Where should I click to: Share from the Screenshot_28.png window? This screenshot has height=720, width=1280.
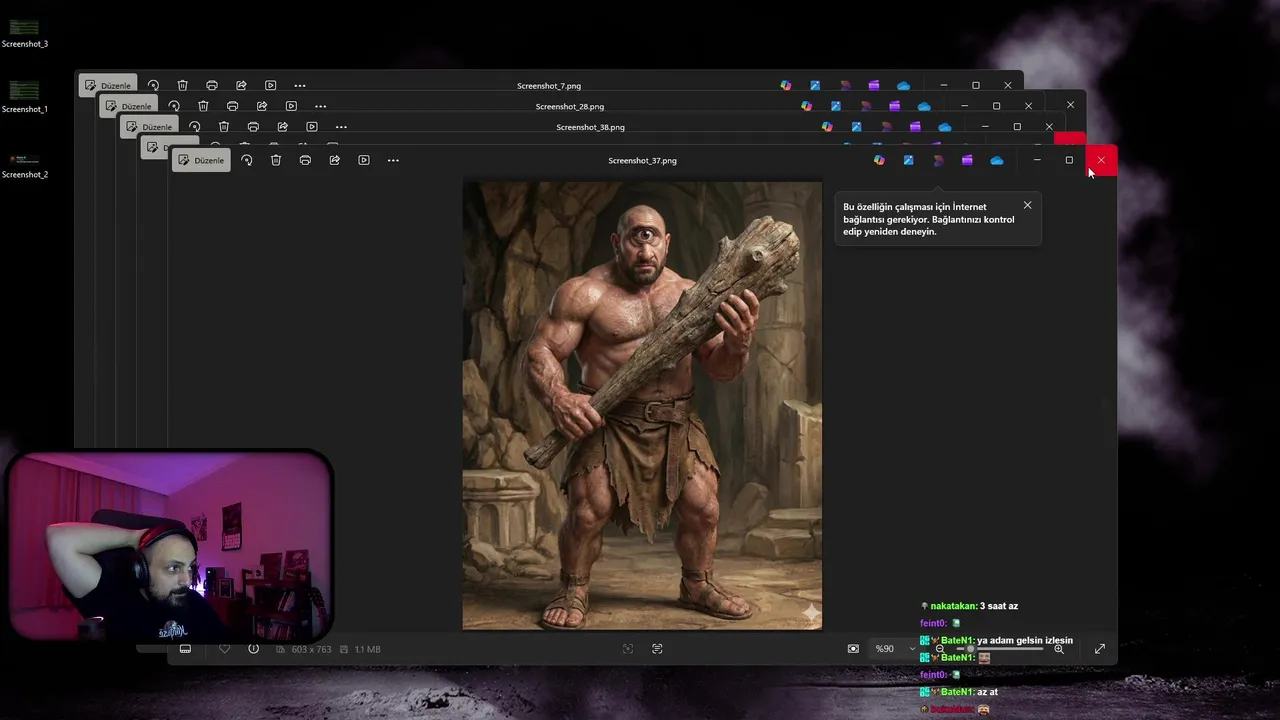coord(262,106)
